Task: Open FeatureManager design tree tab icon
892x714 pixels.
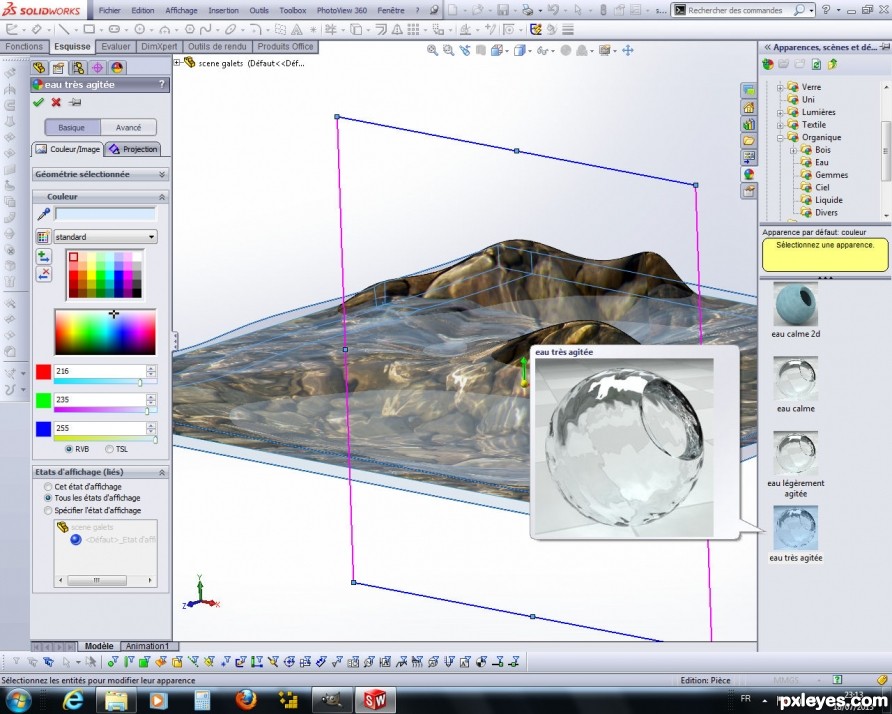Action: (x=39, y=68)
